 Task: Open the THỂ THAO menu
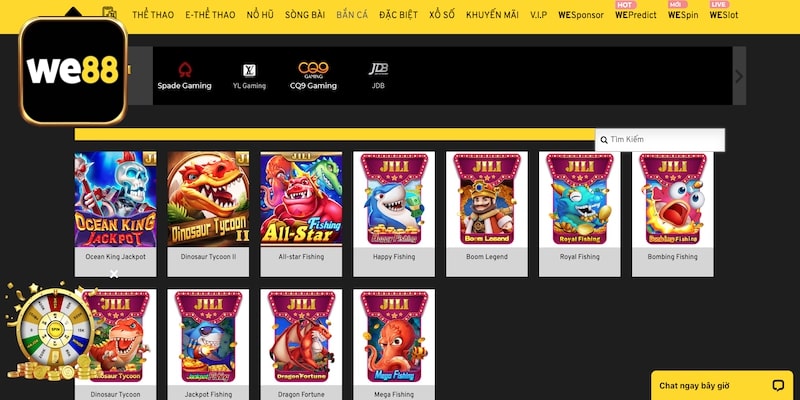(153, 15)
